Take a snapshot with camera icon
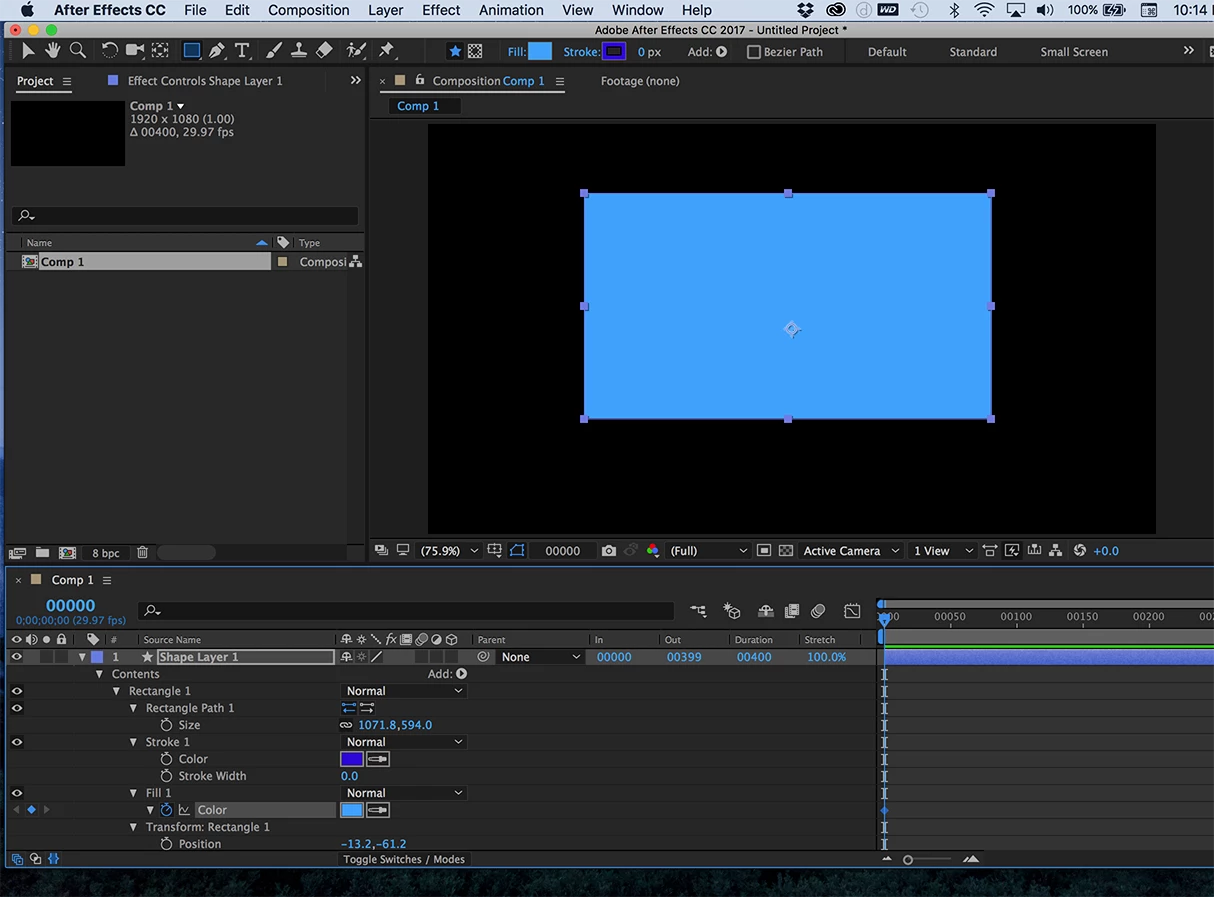This screenshot has width=1214, height=897. (609, 551)
